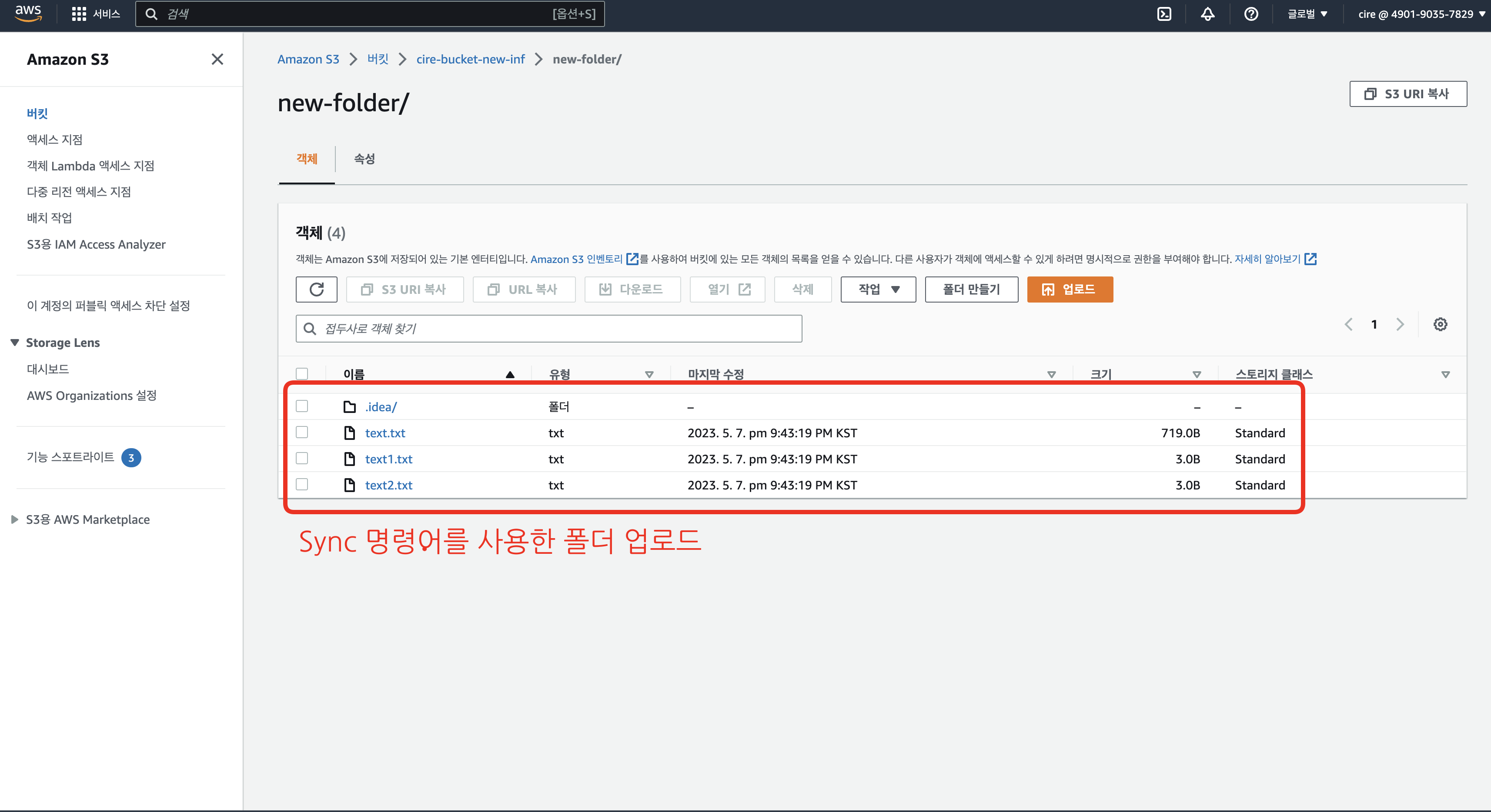The image size is (1491, 812).
Task: Open 이 계정의 퍼블릭 액세스 차단 설정
Action: [x=108, y=305]
